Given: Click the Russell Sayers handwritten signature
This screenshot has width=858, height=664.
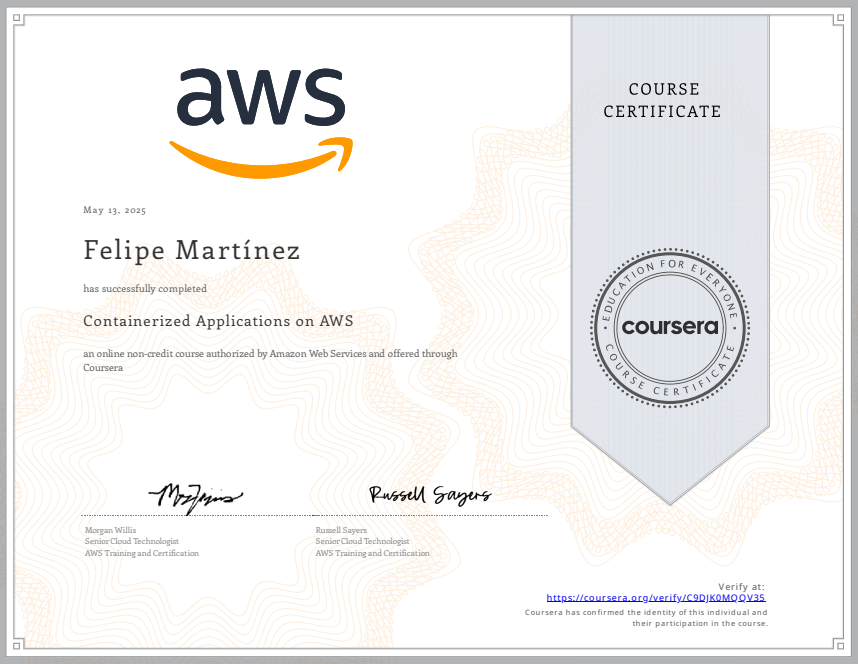Looking at the screenshot, I should 430,495.
